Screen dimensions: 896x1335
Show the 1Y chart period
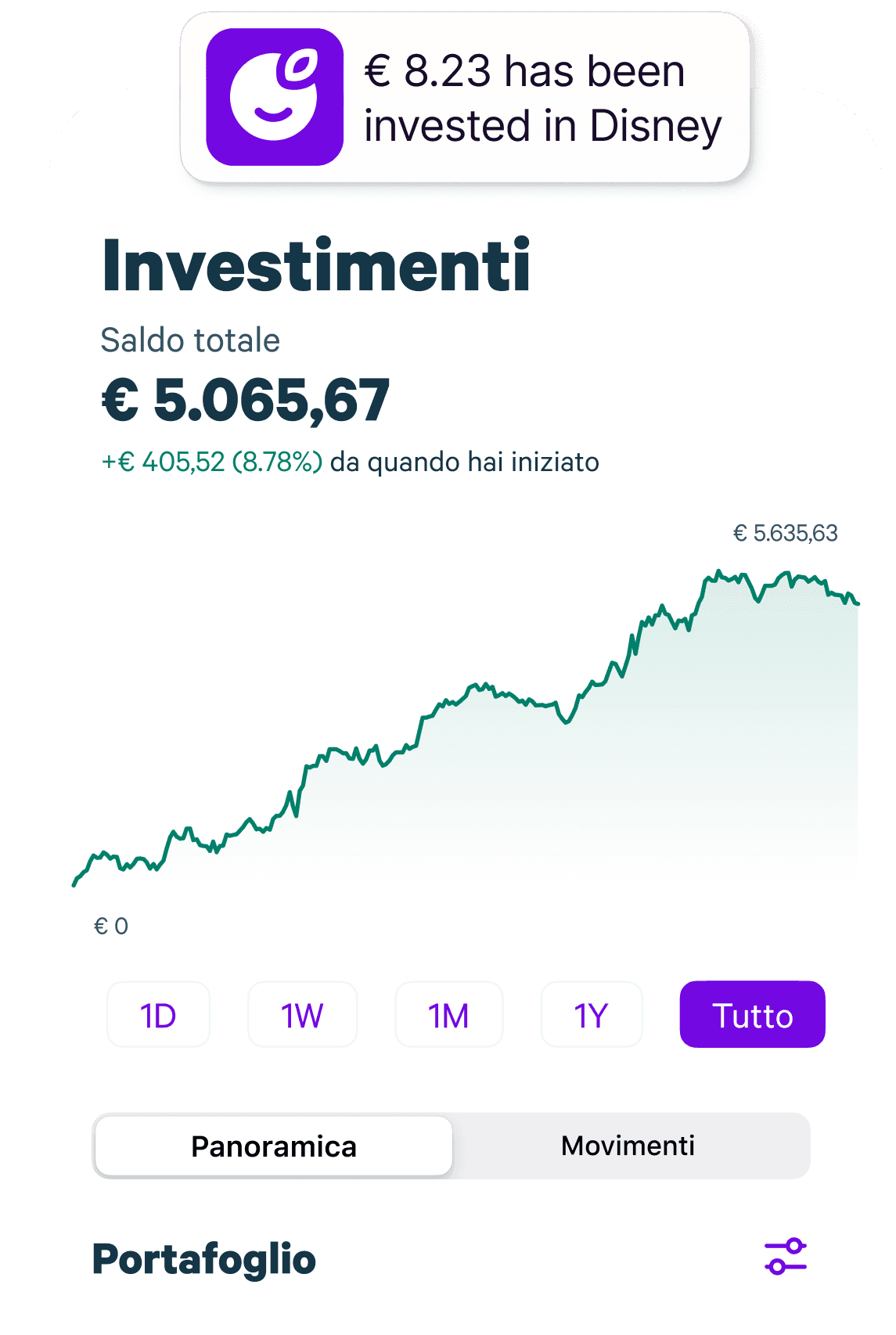pyautogui.click(x=591, y=1015)
